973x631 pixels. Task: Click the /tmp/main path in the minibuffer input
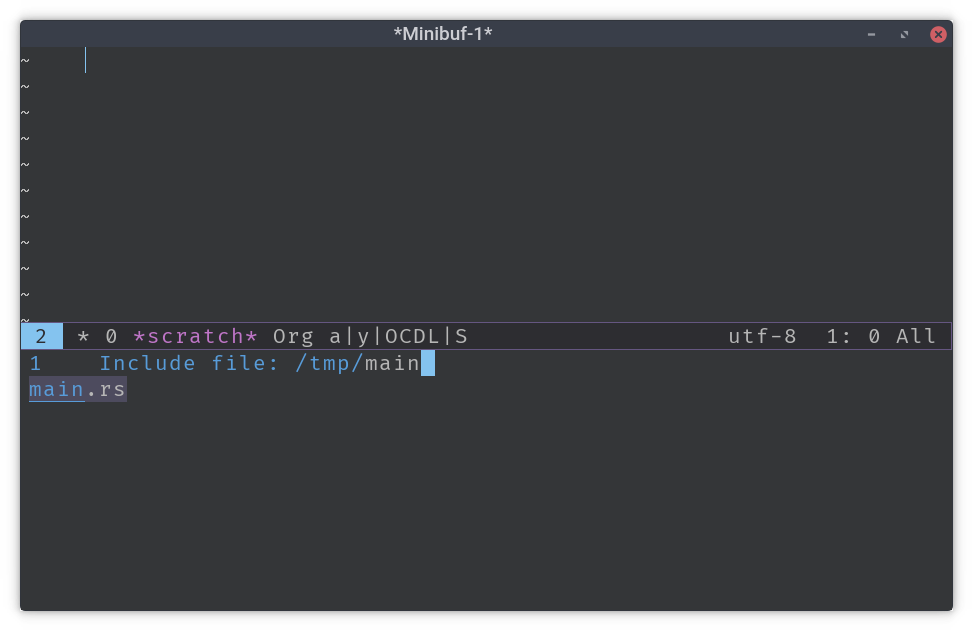[356, 363]
